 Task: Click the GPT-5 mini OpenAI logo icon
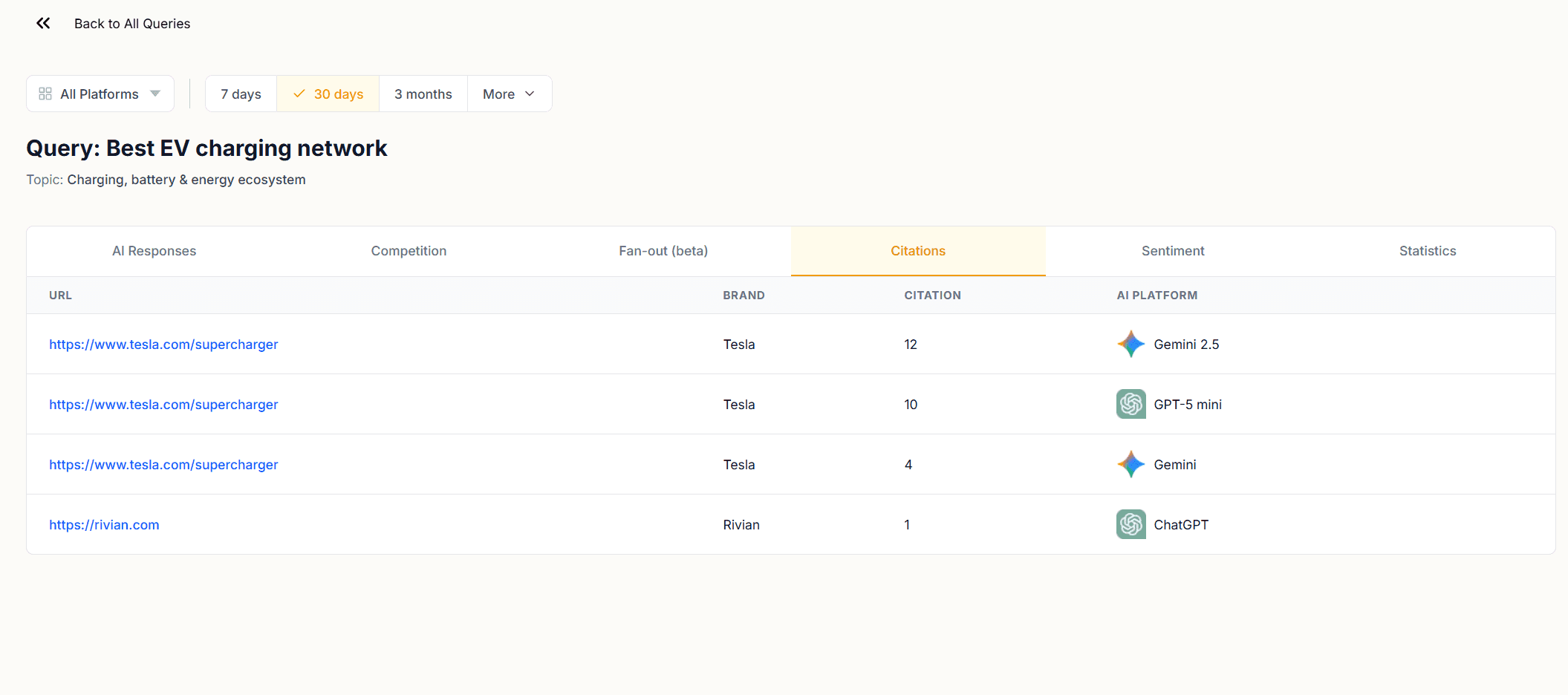[x=1131, y=404]
